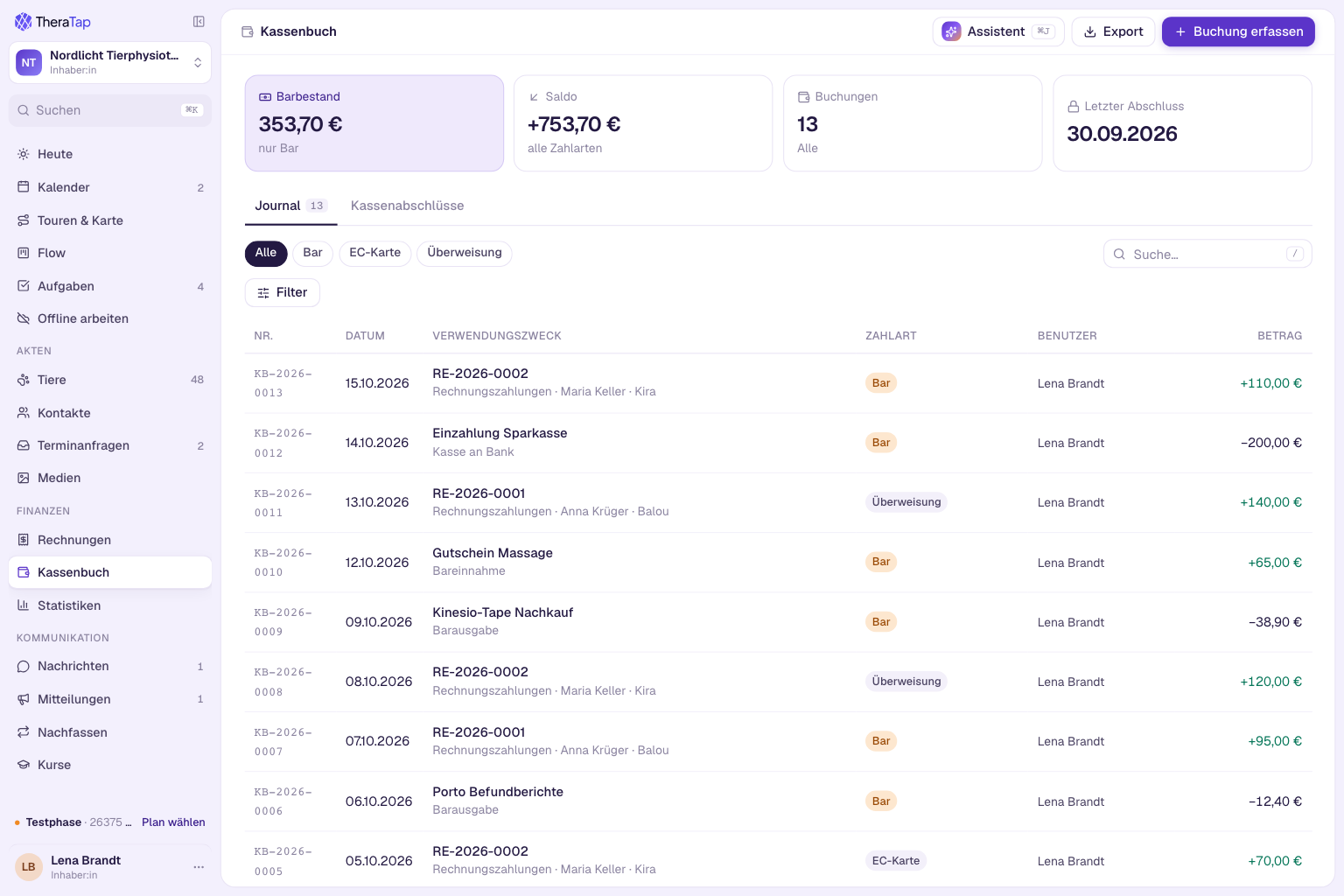Open the Assistent button

click(998, 31)
